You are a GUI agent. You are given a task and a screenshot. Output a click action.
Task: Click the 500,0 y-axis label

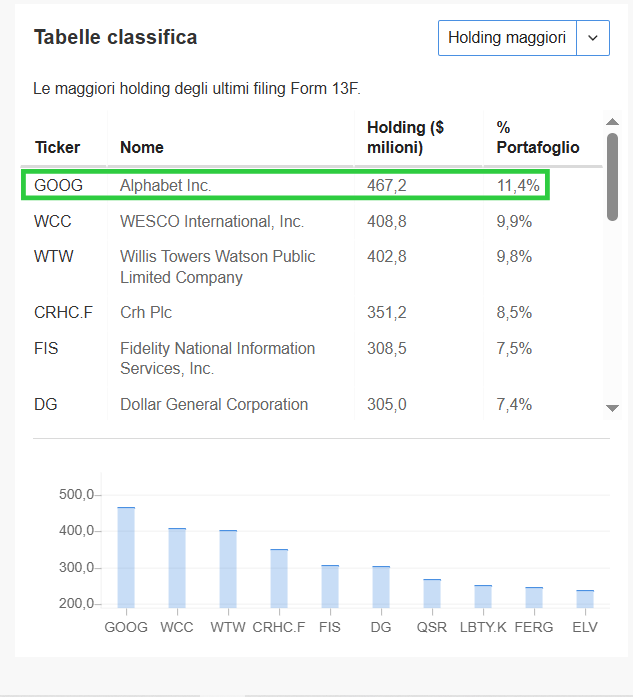point(76,494)
